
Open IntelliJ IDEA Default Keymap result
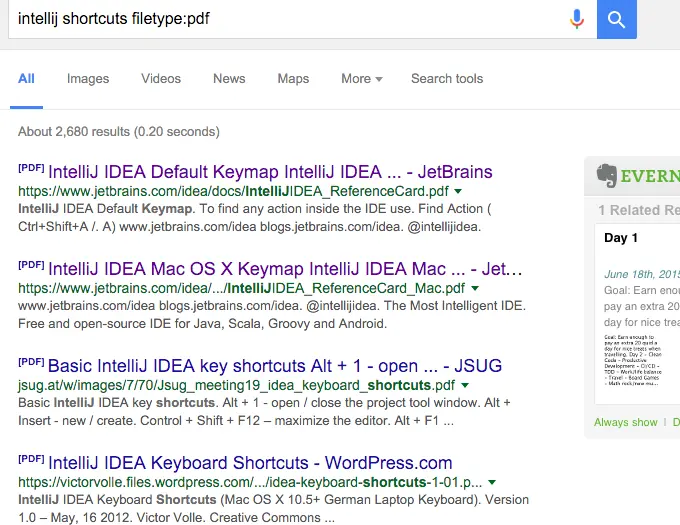270,172
